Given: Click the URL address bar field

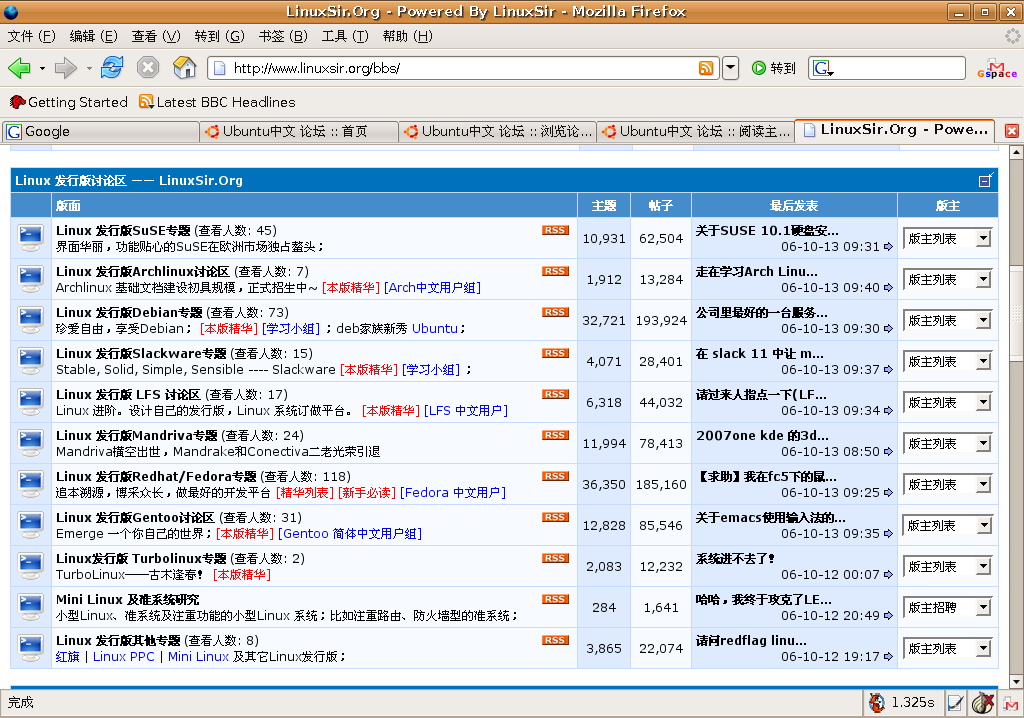Looking at the screenshot, I should pos(463,68).
